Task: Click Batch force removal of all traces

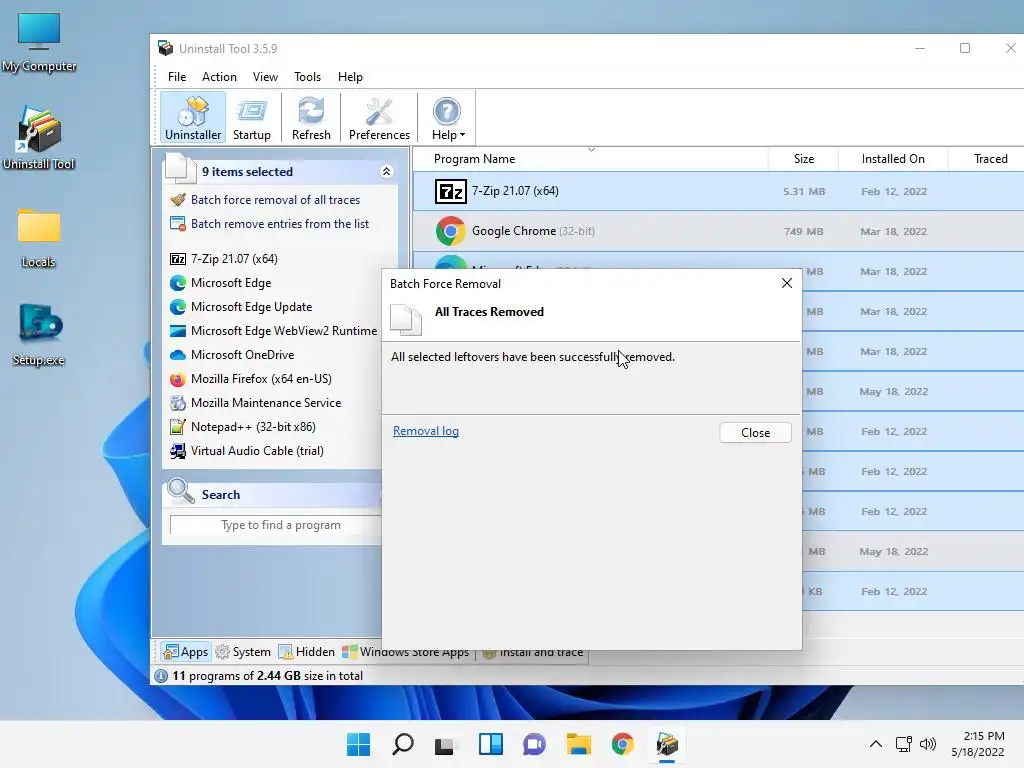Action: pyautogui.click(x=275, y=200)
